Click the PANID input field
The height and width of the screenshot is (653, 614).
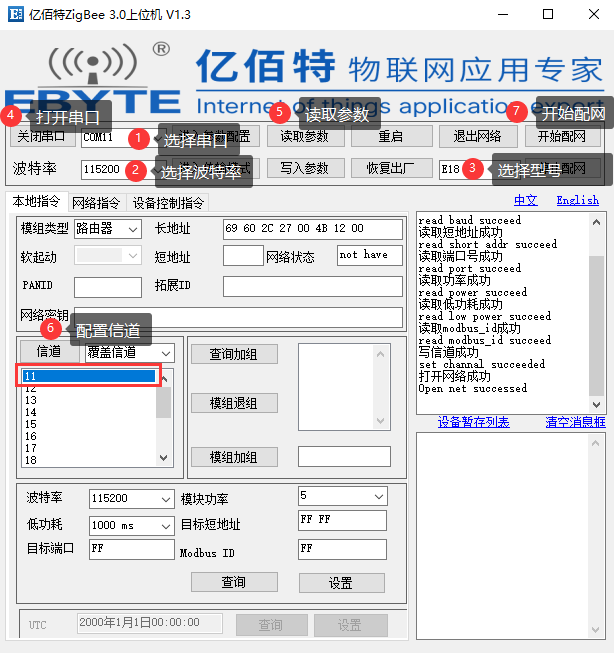click(x=108, y=287)
